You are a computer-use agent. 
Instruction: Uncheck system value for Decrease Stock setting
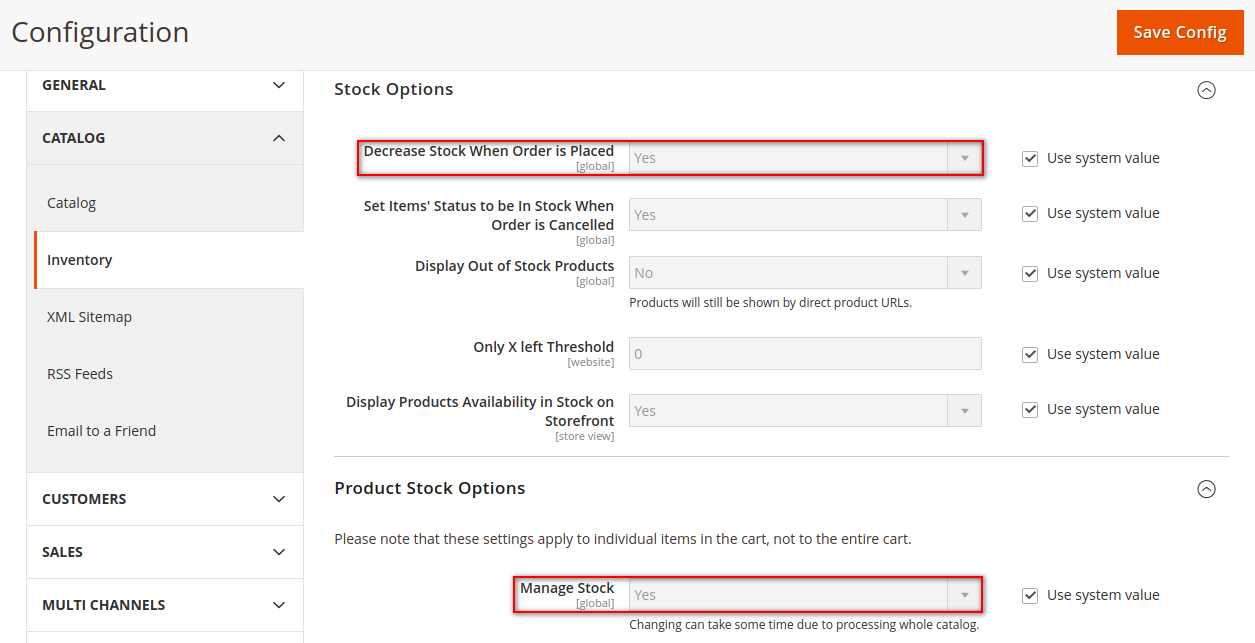point(1030,158)
